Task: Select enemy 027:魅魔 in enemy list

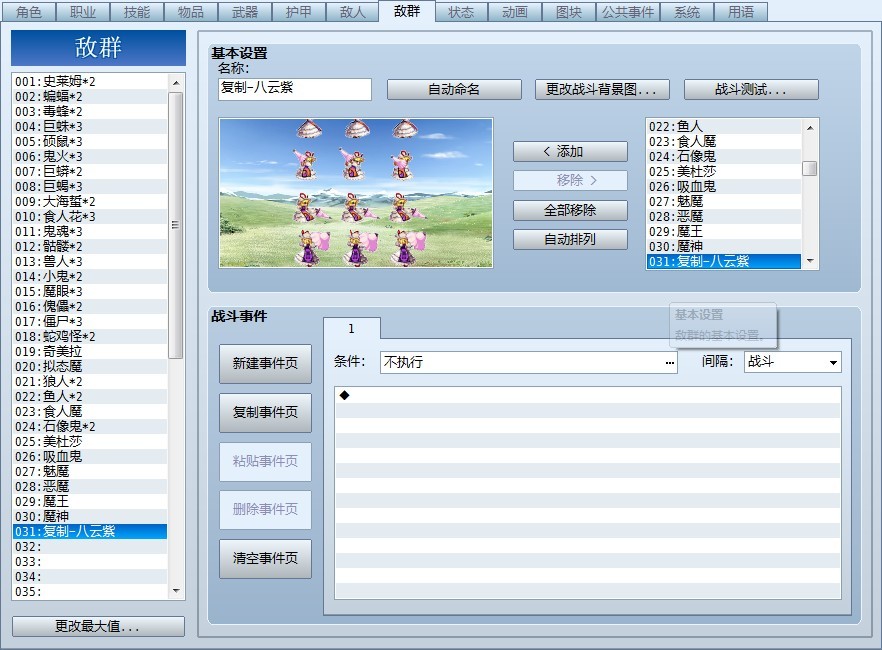Action: 724,201
